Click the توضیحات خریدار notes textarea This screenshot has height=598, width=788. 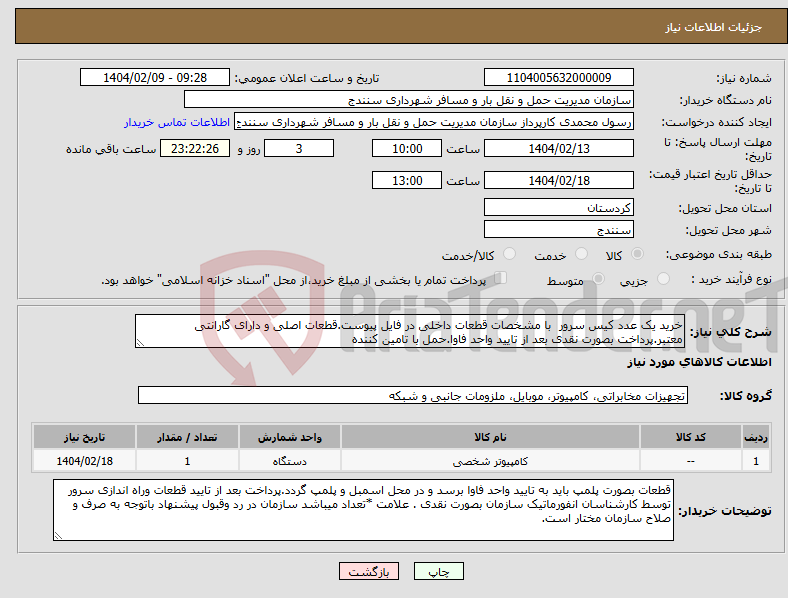click(363, 510)
